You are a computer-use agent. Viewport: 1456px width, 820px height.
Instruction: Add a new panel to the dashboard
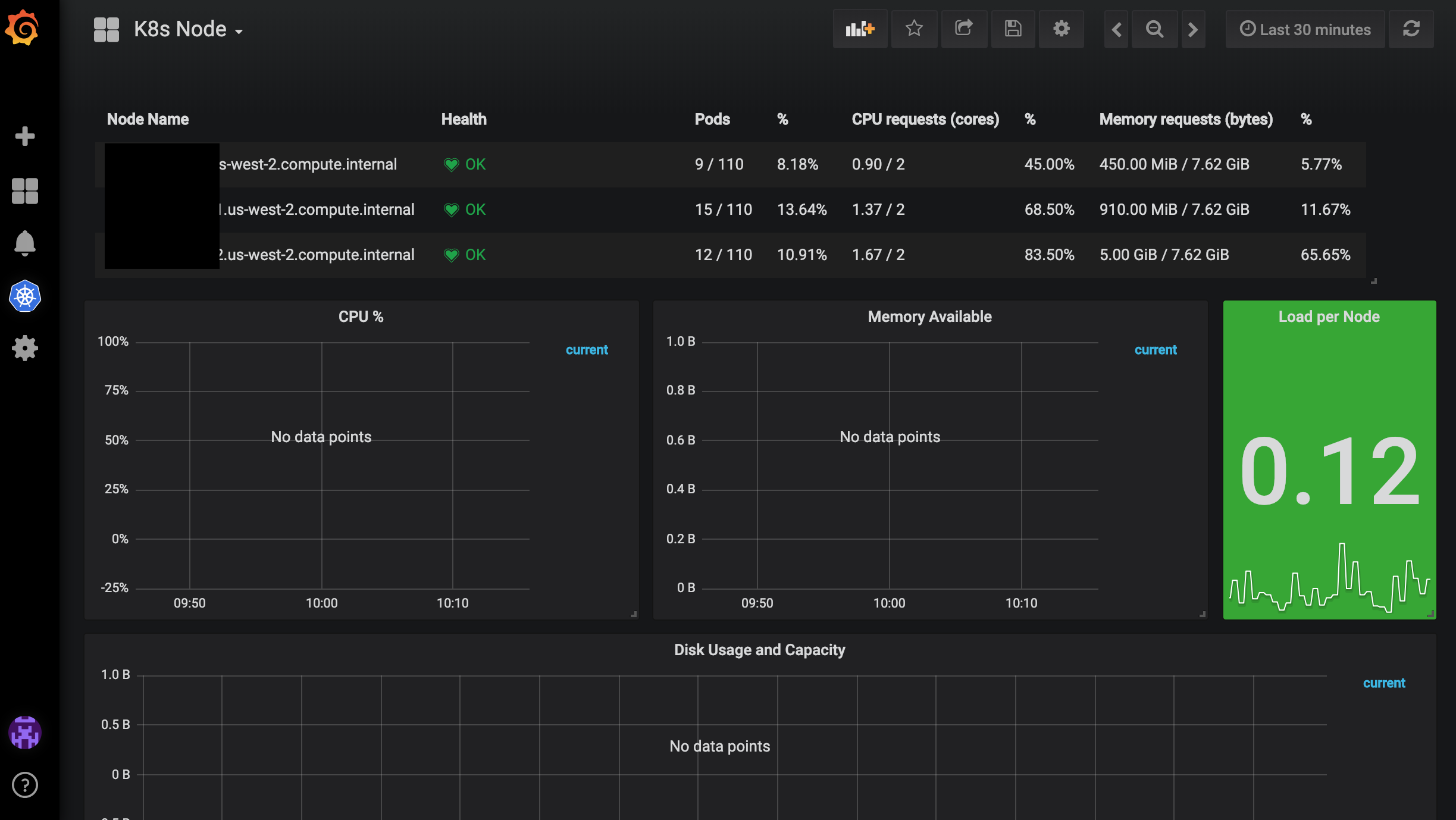(859, 29)
